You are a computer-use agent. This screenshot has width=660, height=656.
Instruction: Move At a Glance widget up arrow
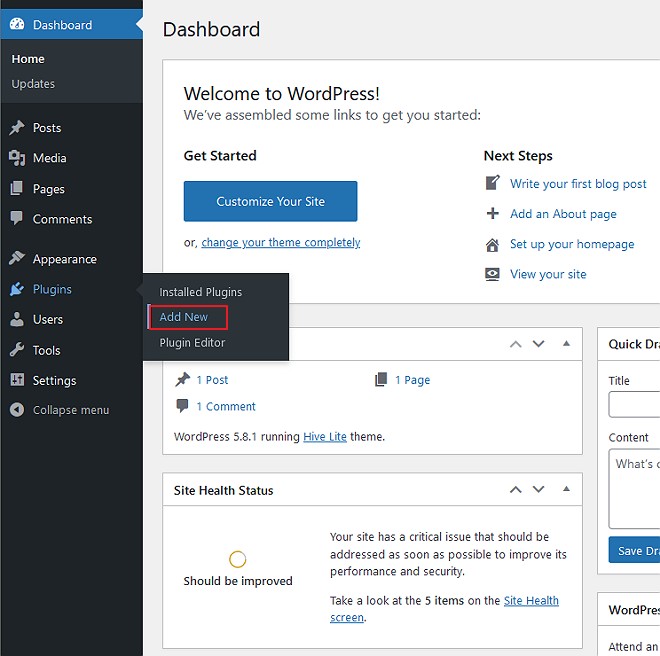click(516, 344)
